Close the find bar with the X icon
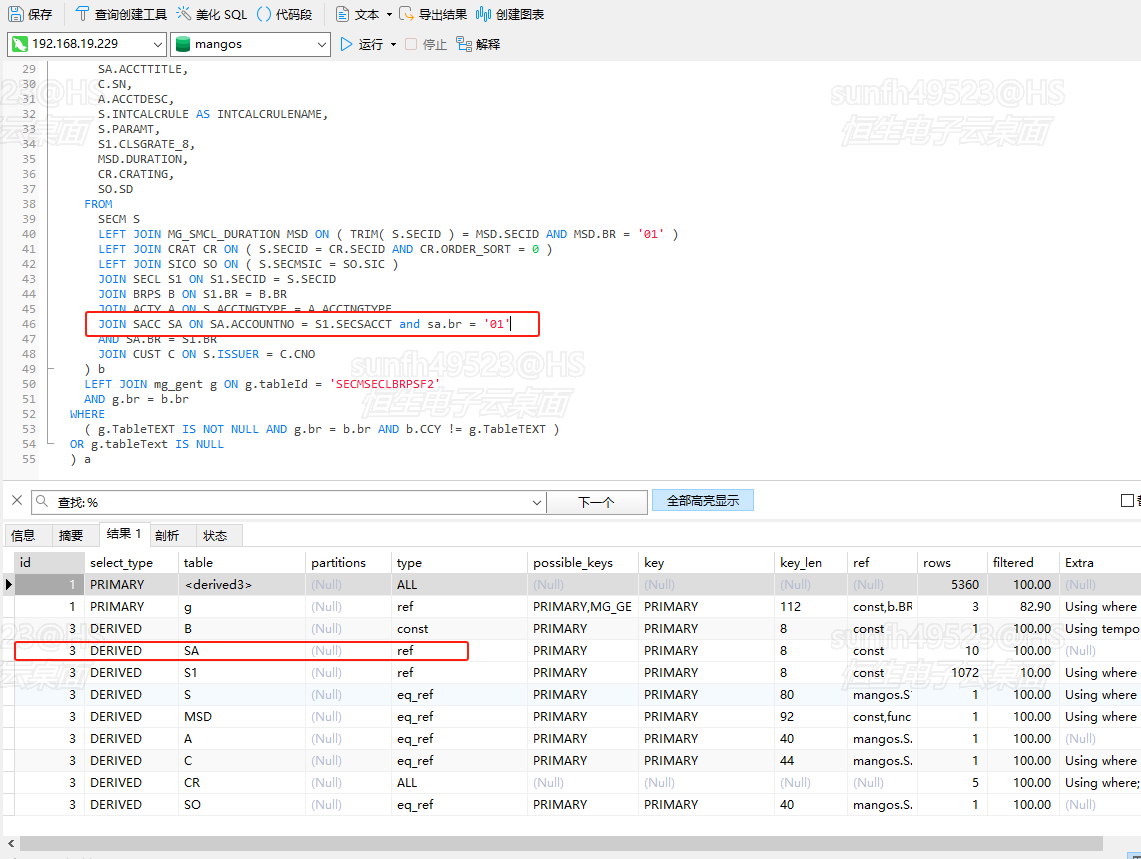The width and height of the screenshot is (1141, 859). point(16,501)
